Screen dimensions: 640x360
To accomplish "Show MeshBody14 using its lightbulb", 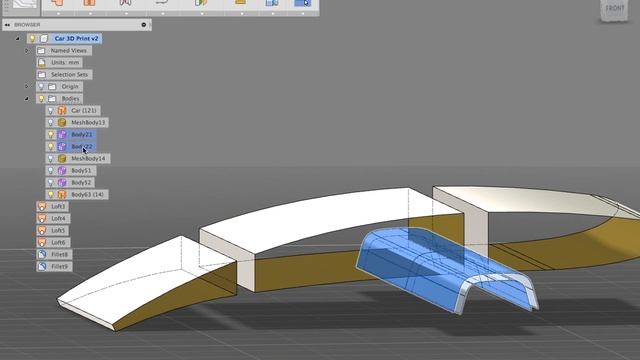I will 51,158.
